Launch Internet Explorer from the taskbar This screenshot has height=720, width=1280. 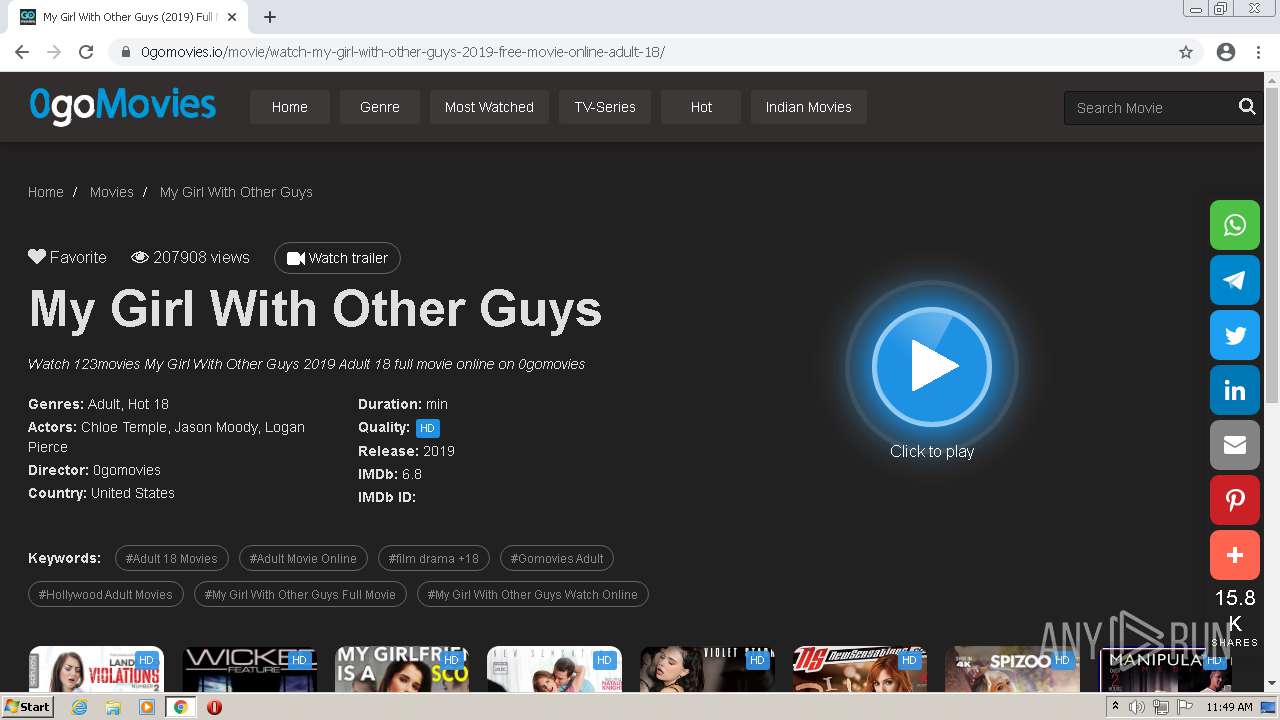pyautogui.click(x=80, y=707)
